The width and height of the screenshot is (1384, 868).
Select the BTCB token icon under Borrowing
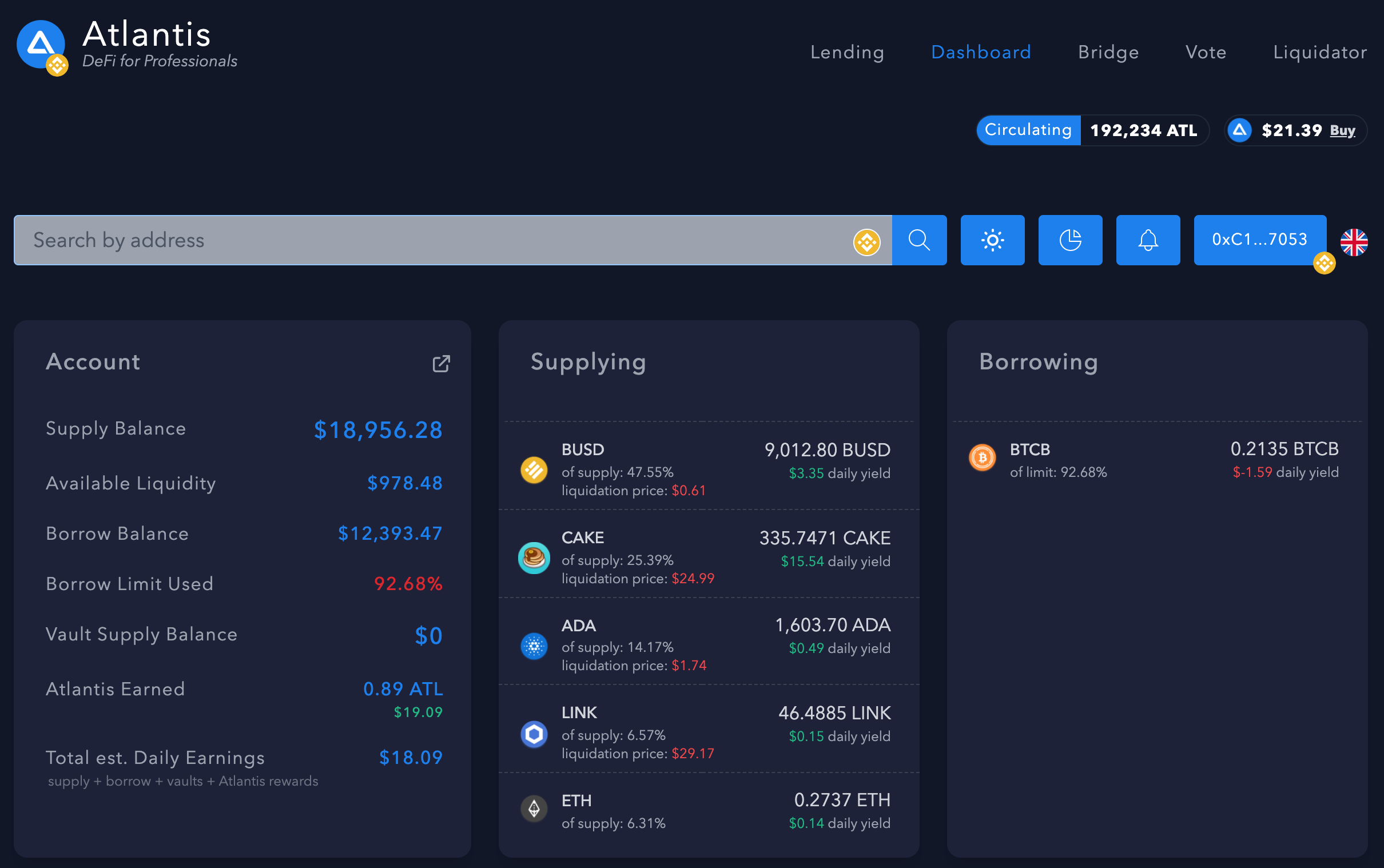(x=982, y=457)
